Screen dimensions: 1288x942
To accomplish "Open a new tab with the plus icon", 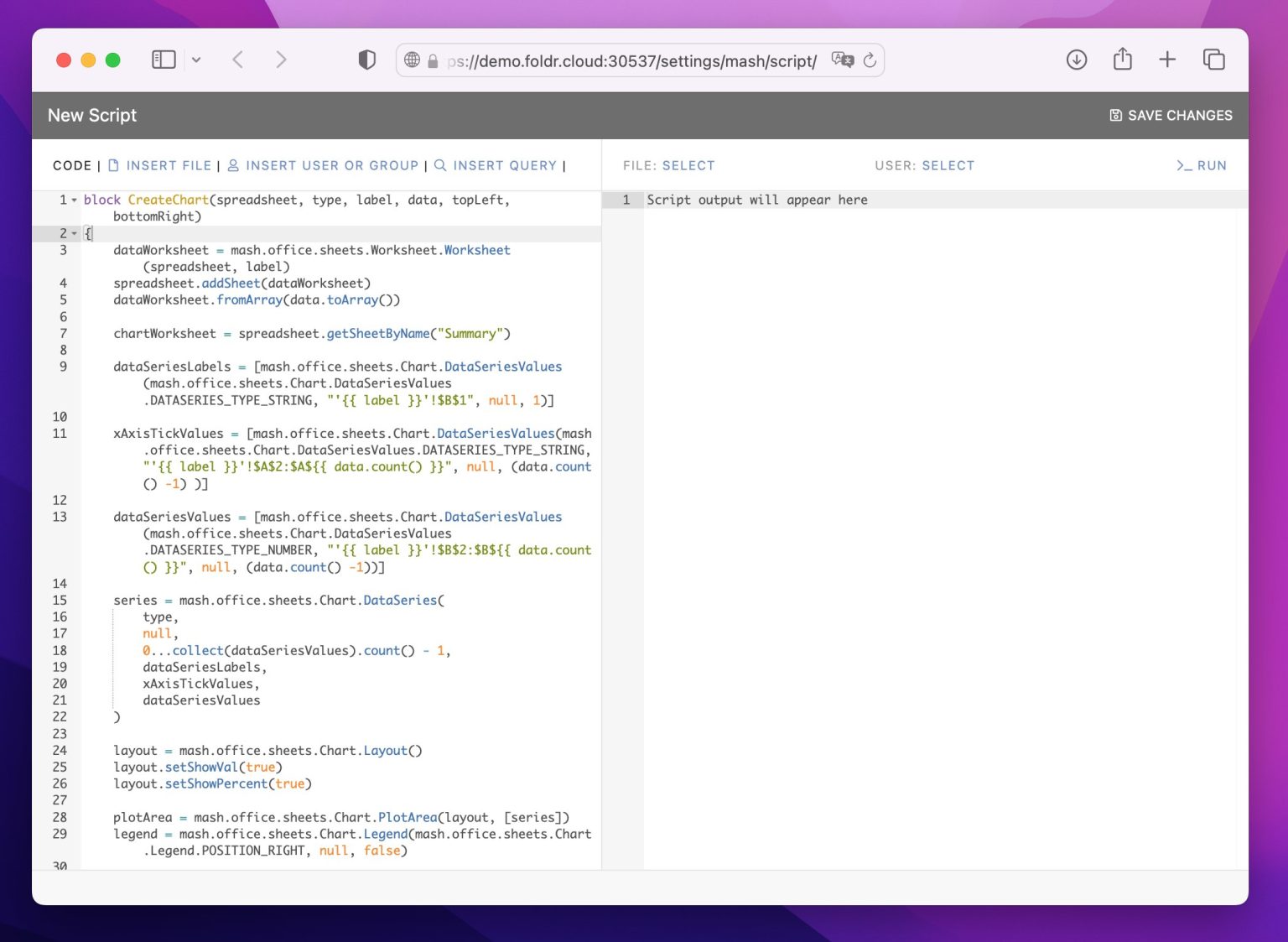I will [x=1167, y=60].
